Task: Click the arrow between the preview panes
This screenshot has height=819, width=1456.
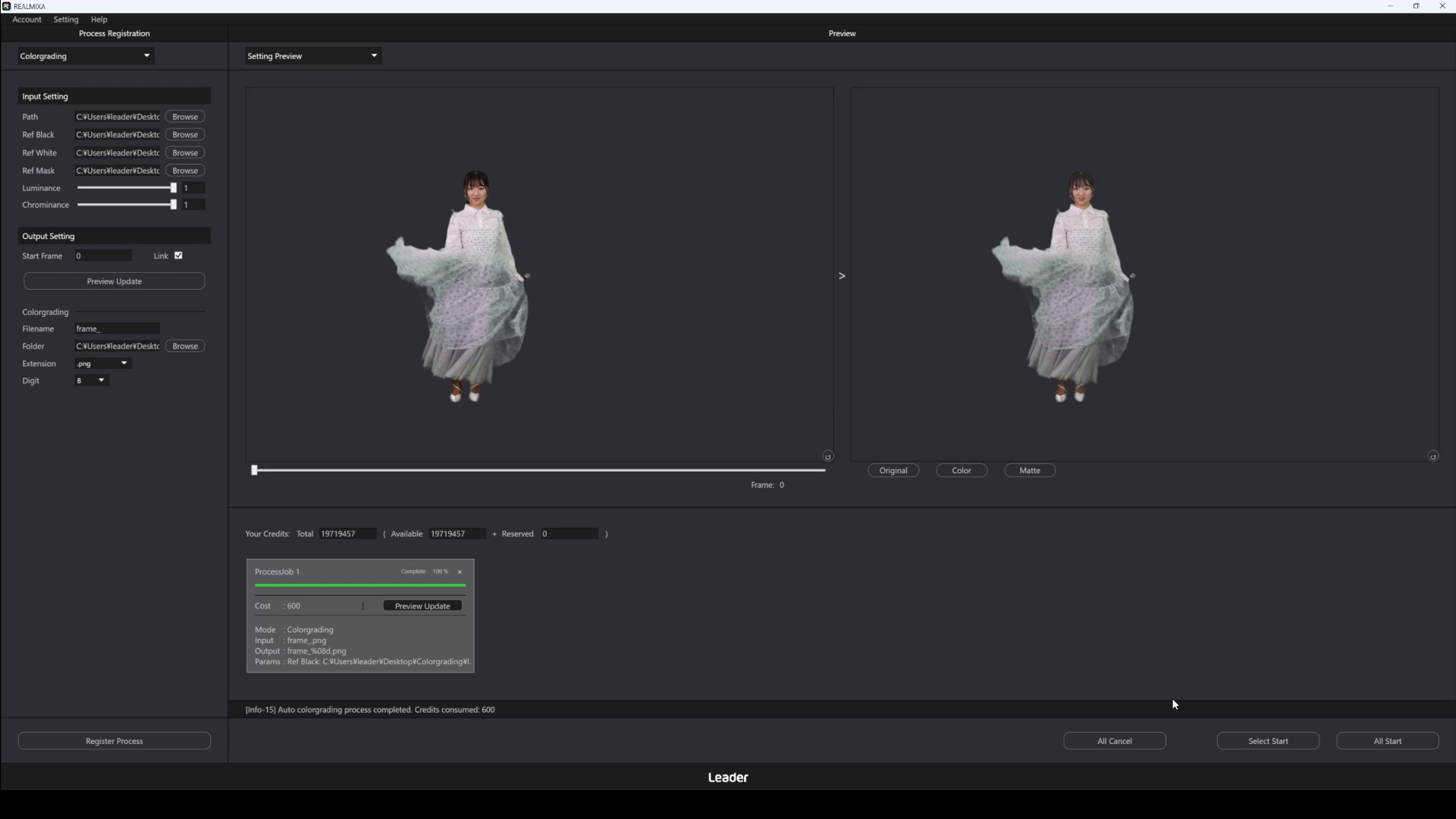Action: [842, 276]
